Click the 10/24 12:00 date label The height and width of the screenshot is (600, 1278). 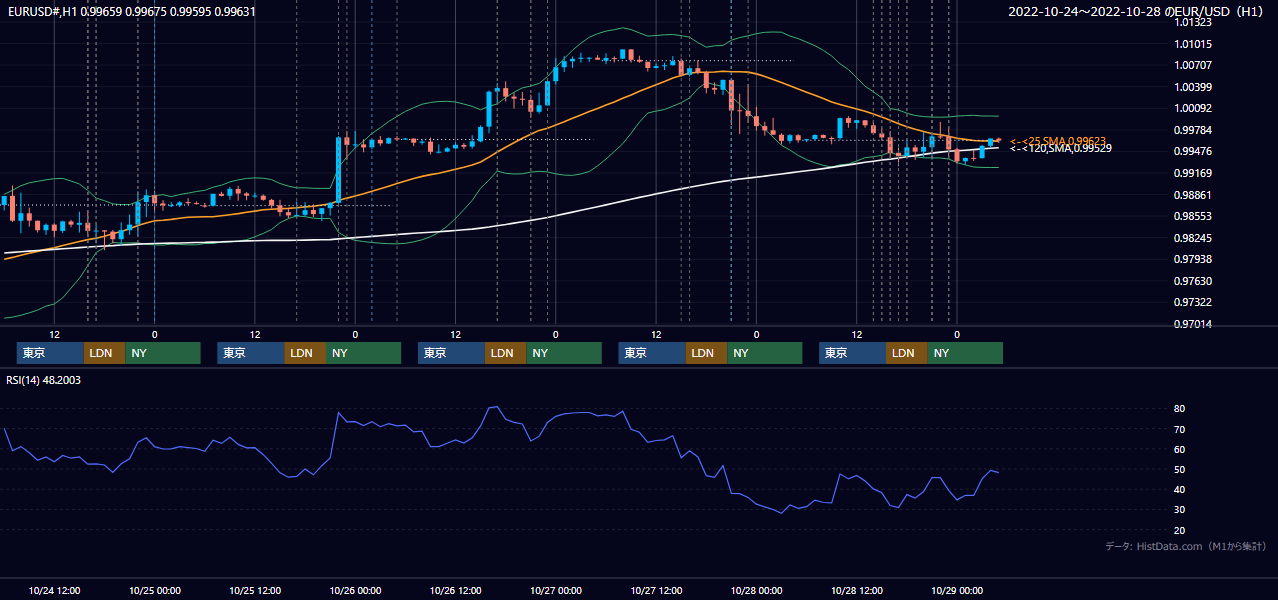[x=54, y=591]
